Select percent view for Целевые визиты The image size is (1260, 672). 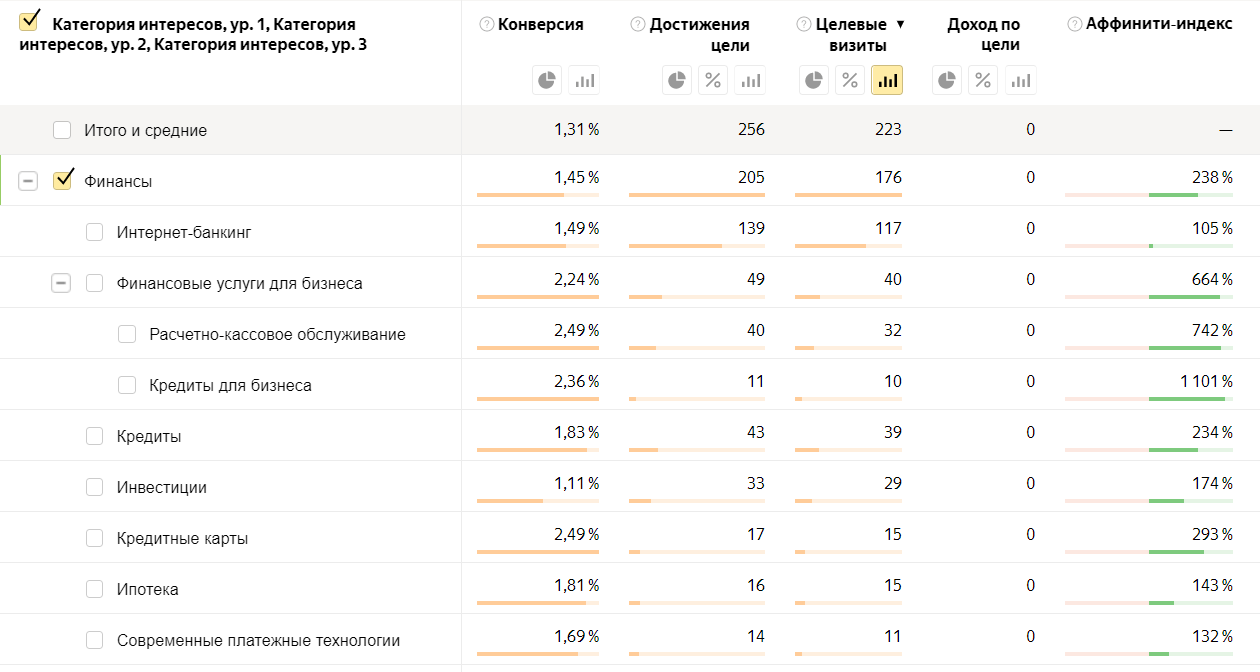[850, 79]
